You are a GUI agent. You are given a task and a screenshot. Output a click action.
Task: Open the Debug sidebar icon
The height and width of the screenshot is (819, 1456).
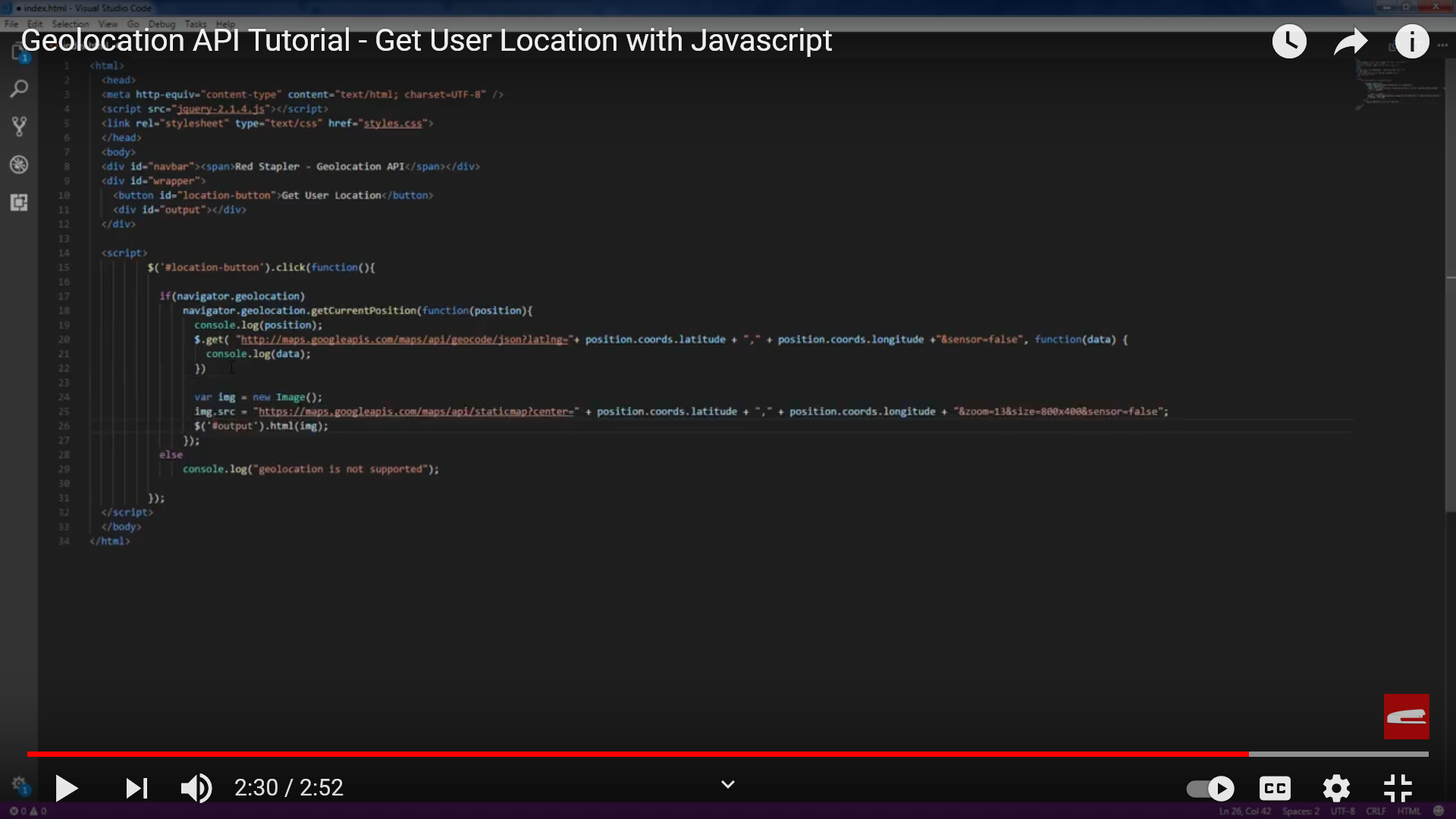19,164
